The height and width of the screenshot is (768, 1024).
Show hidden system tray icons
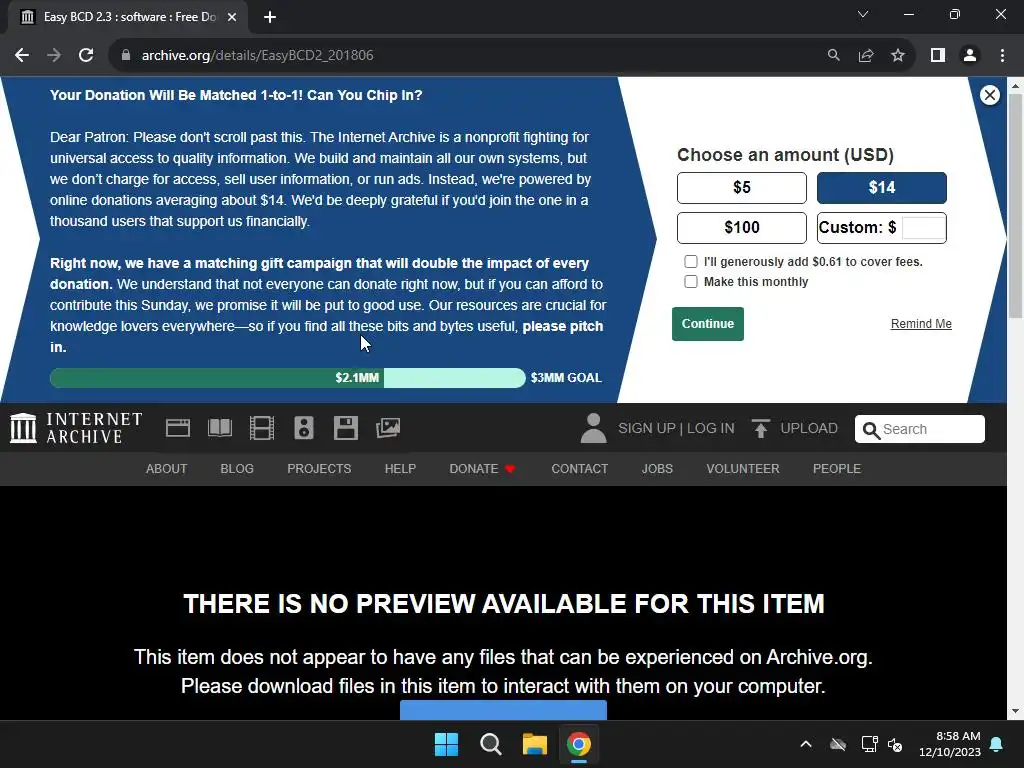(806, 744)
